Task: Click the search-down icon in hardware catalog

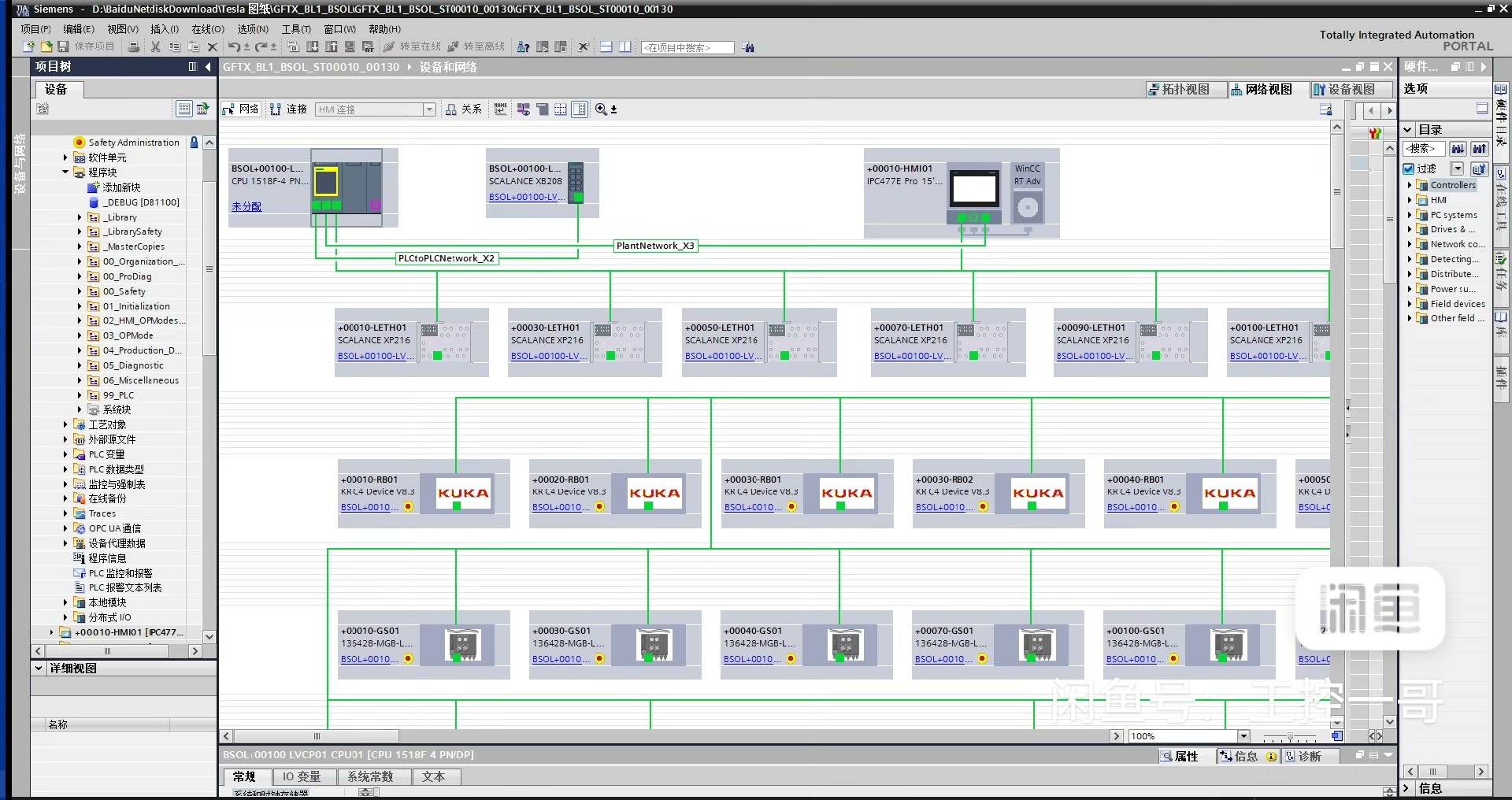Action: point(1458,149)
